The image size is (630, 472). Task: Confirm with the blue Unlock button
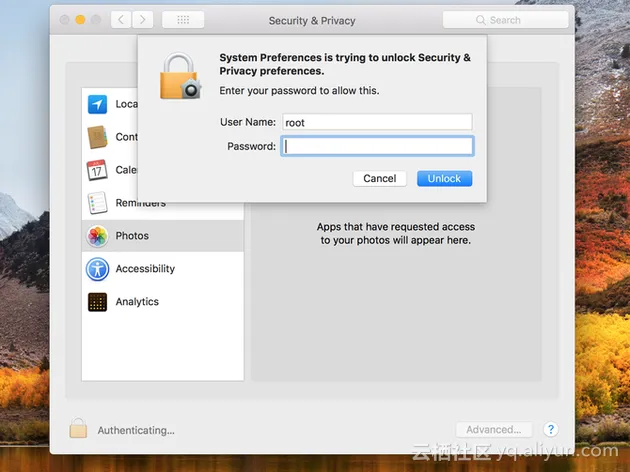(x=444, y=179)
